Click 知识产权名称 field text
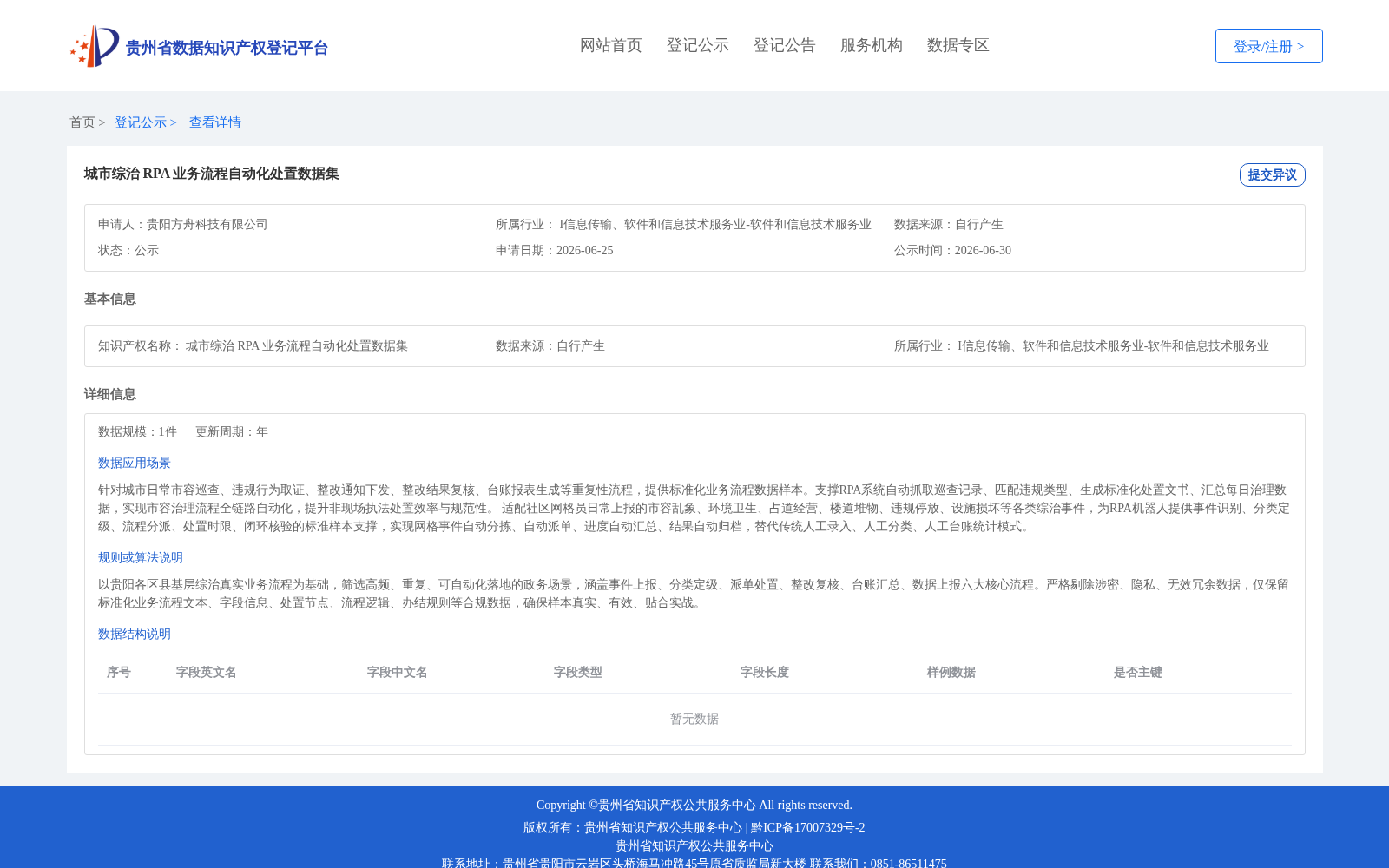This screenshot has width=1389, height=868. (253, 345)
